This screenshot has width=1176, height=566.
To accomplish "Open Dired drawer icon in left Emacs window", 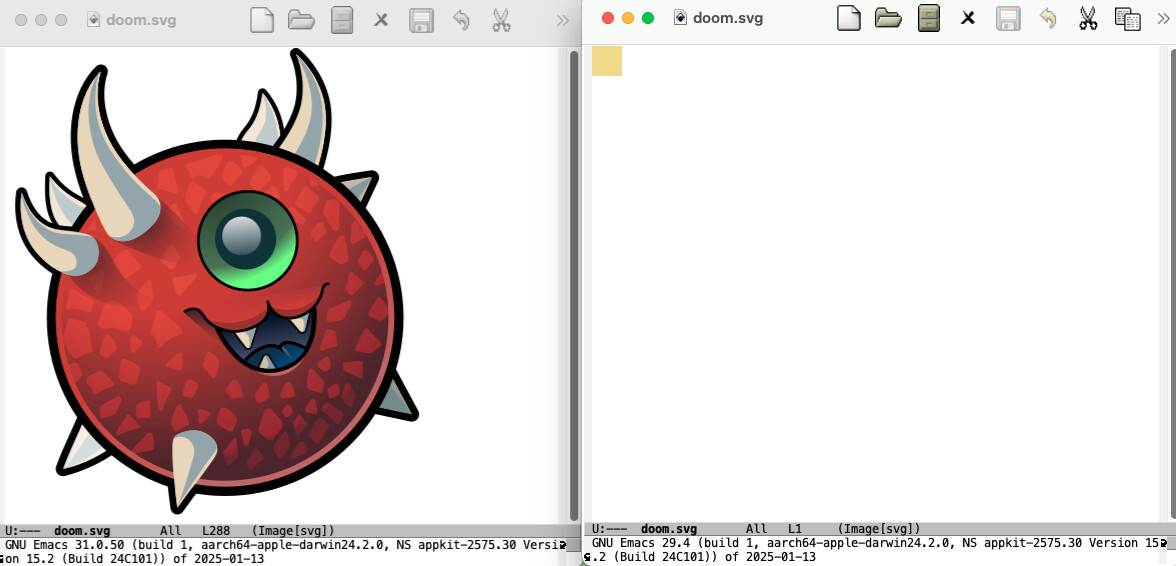I will tap(342, 20).
